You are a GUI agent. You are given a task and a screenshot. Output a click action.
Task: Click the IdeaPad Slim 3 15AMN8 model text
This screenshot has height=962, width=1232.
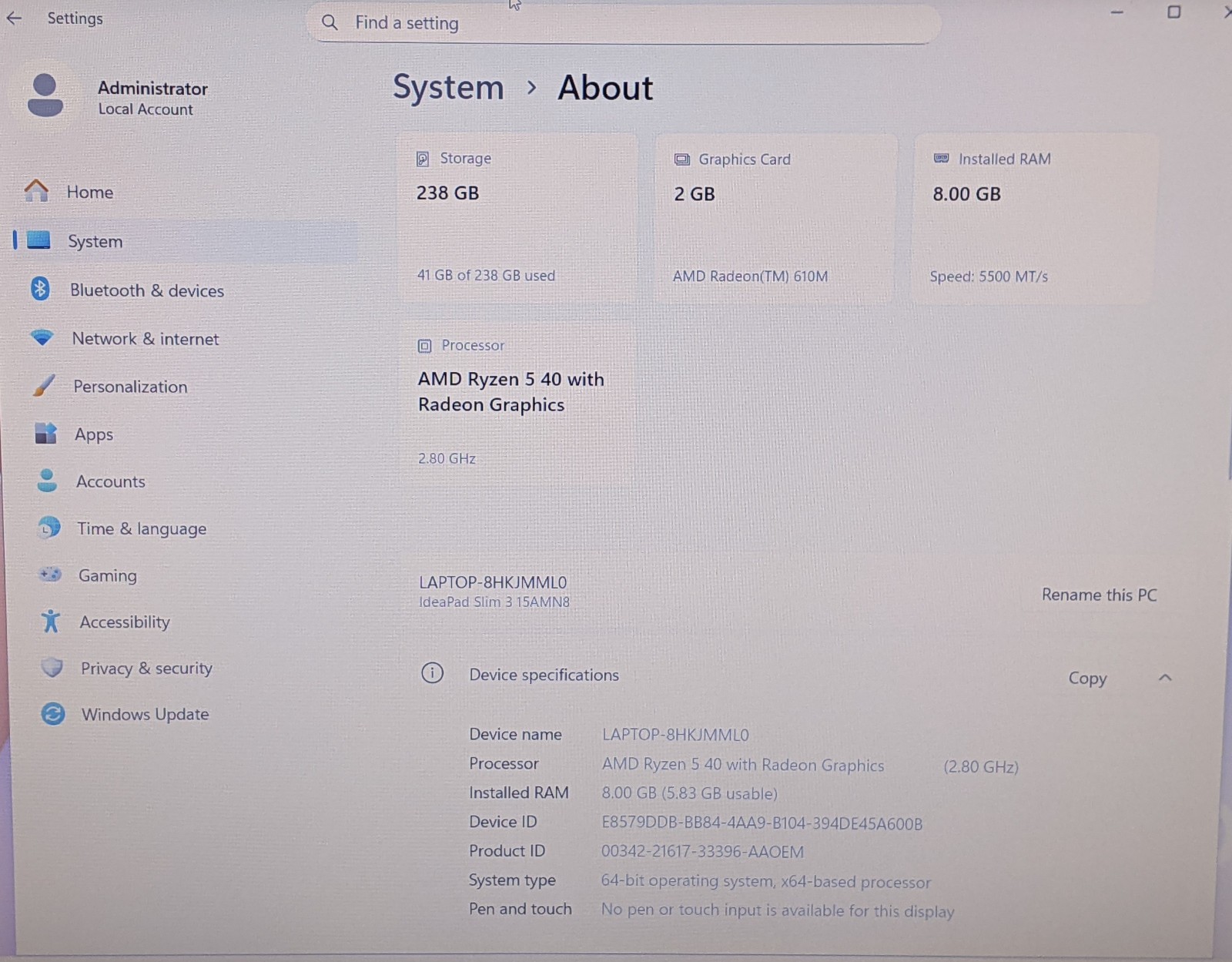(494, 602)
